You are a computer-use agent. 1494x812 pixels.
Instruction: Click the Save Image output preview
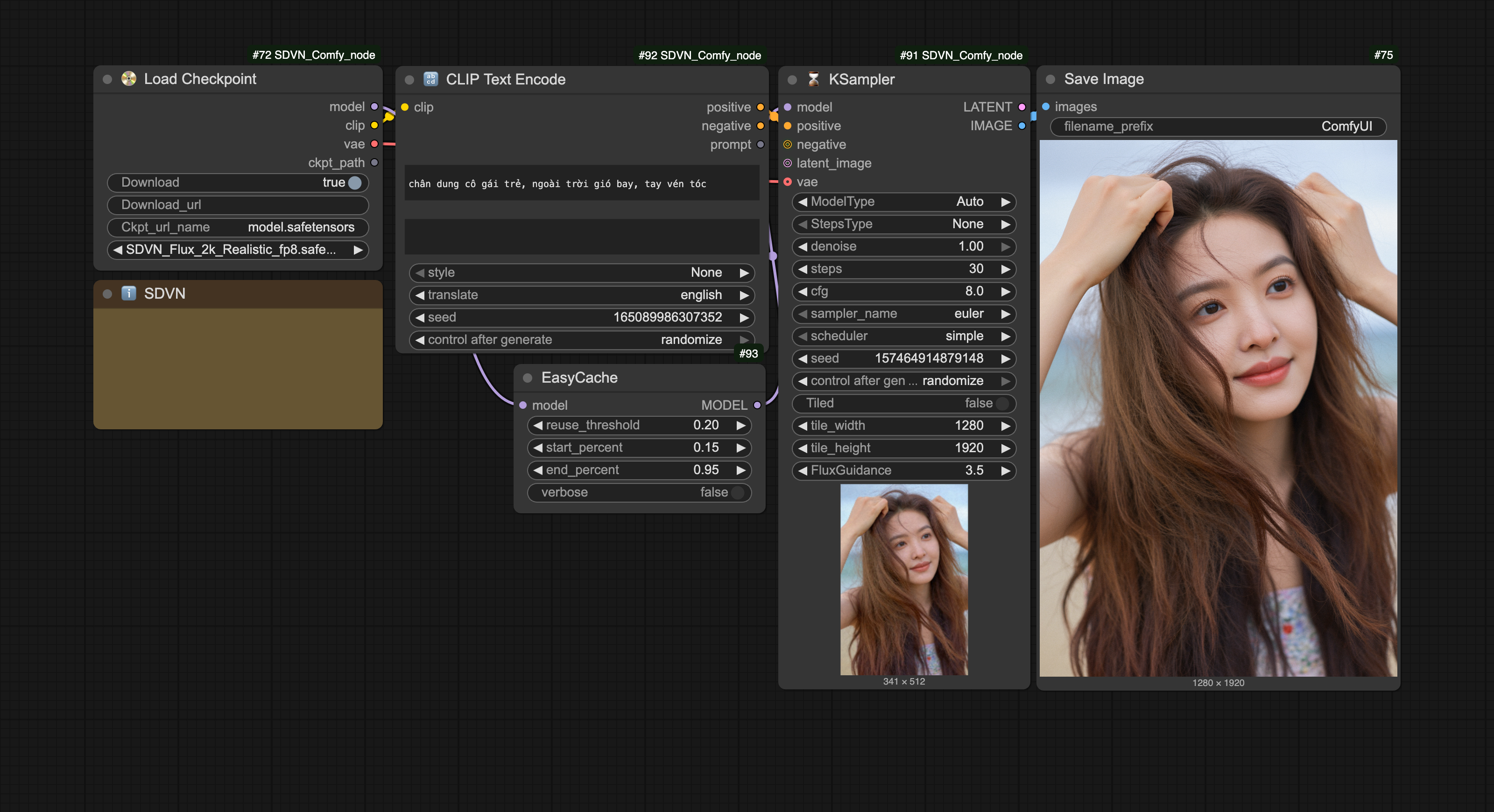(1218, 408)
